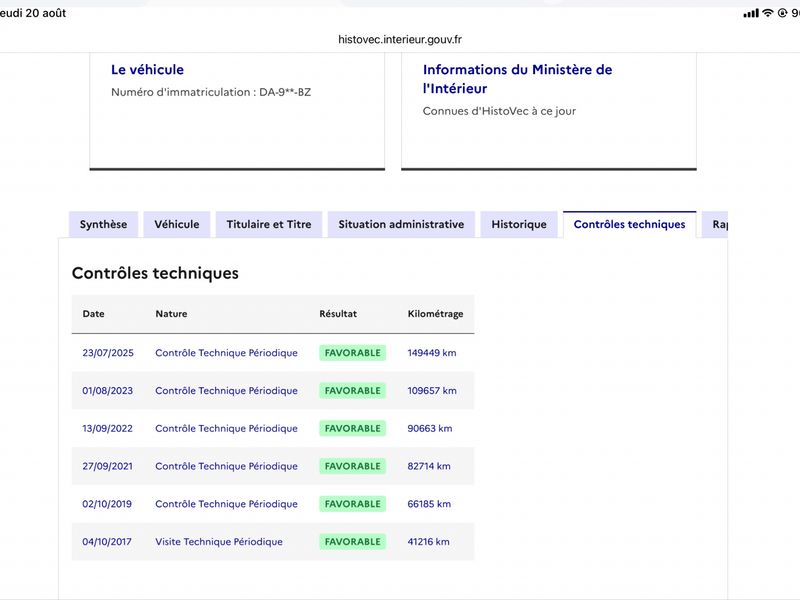
Task: Open the Synthèse tab
Action: (103, 224)
